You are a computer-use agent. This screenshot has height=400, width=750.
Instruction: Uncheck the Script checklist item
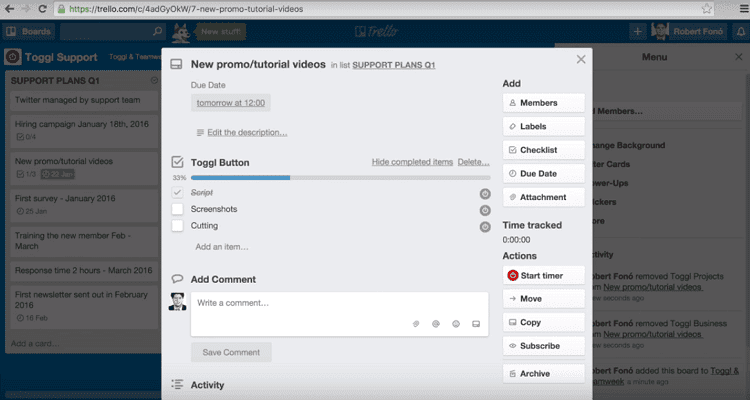point(177,192)
